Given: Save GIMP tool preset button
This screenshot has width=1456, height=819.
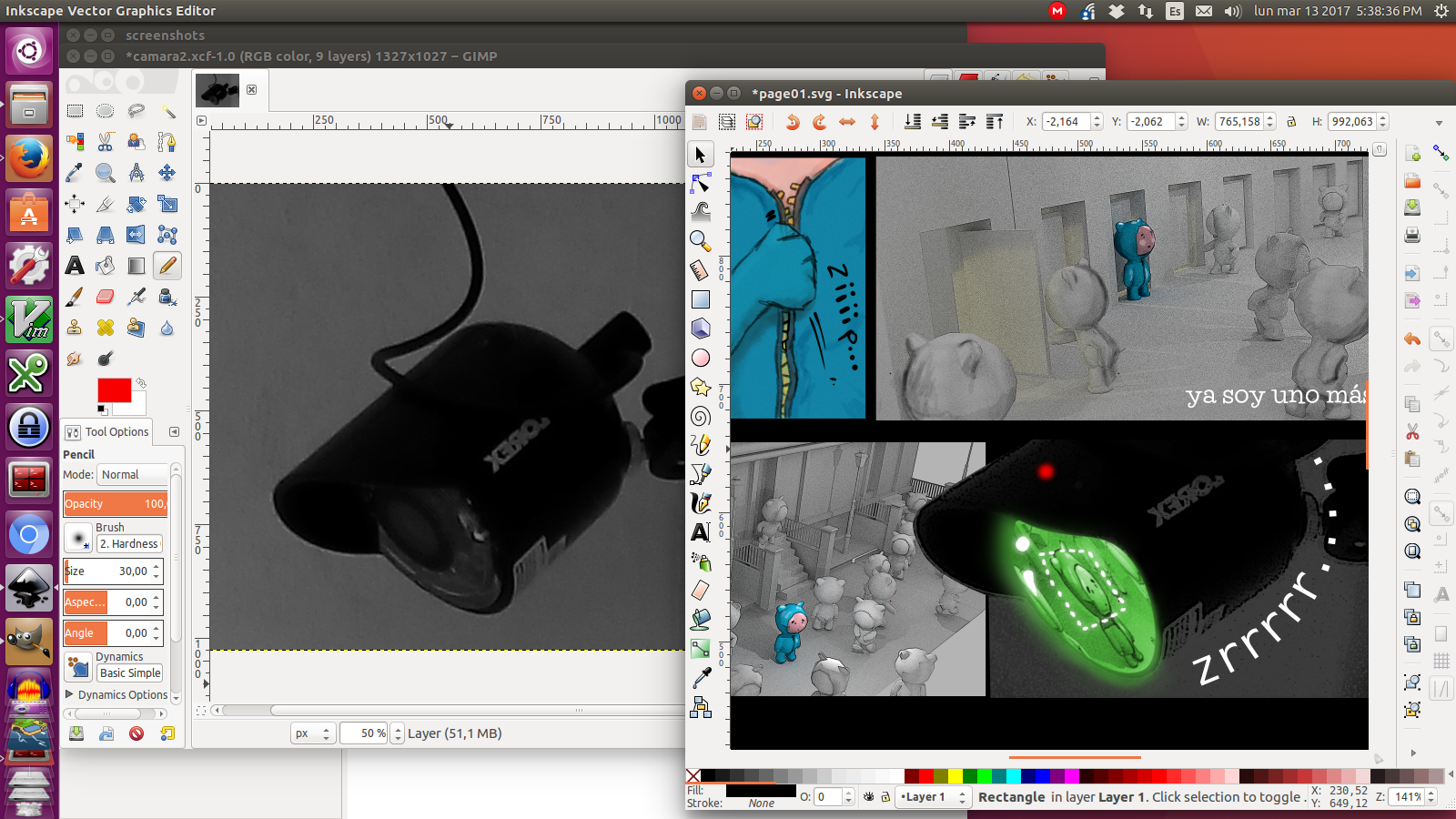Looking at the screenshot, I should click(x=76, y=733).
